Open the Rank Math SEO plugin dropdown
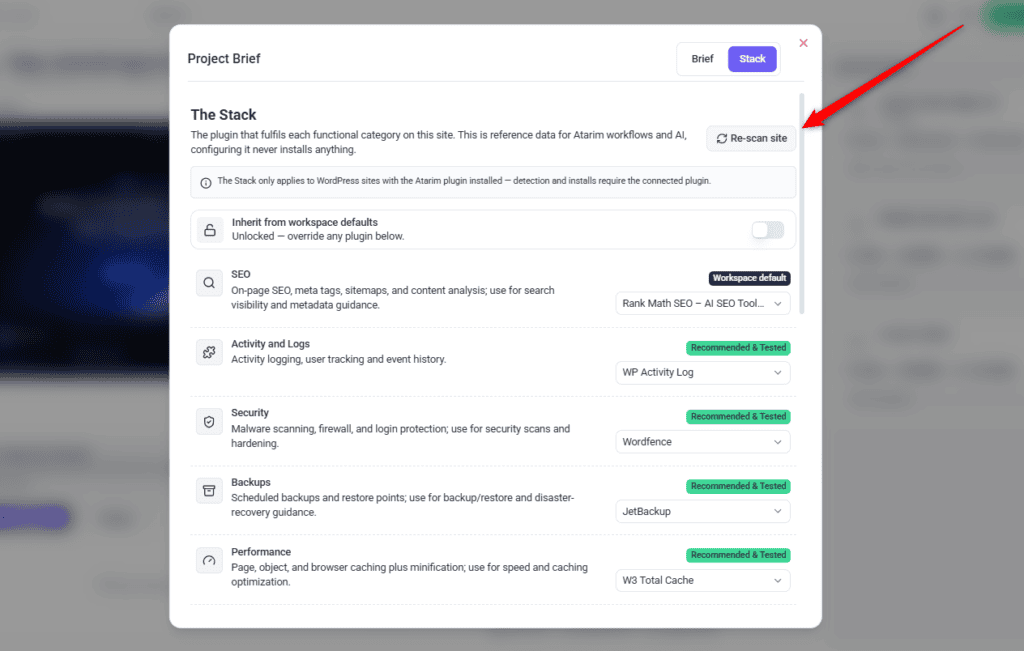 click(703, 304)
